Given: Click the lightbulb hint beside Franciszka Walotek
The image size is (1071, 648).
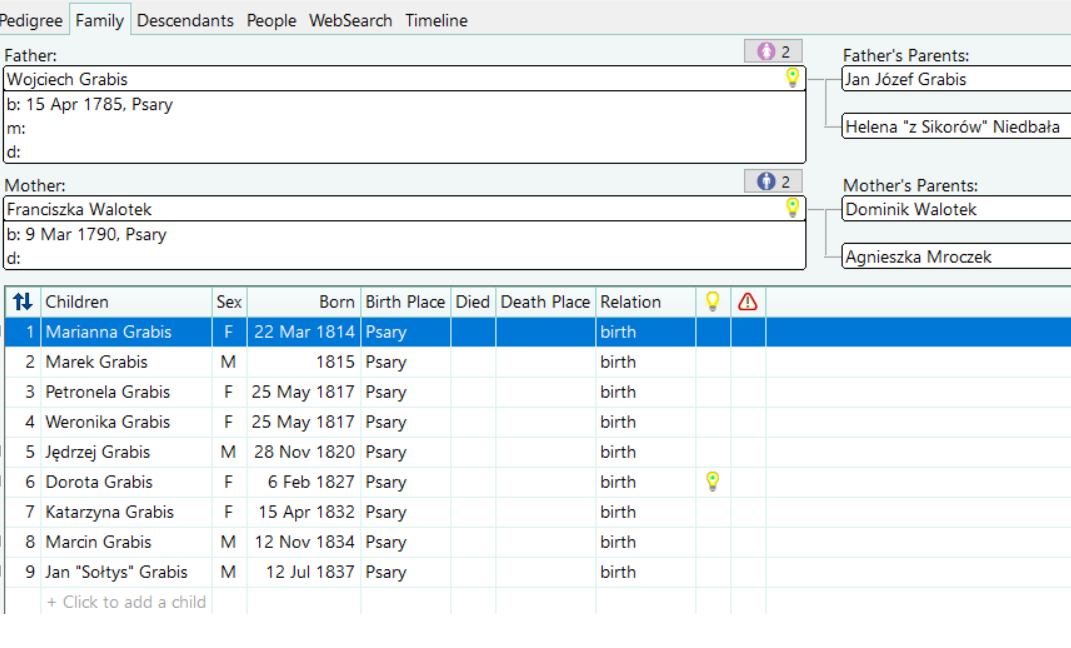Looking at the screenshot, I should click(x=792, y=208).
